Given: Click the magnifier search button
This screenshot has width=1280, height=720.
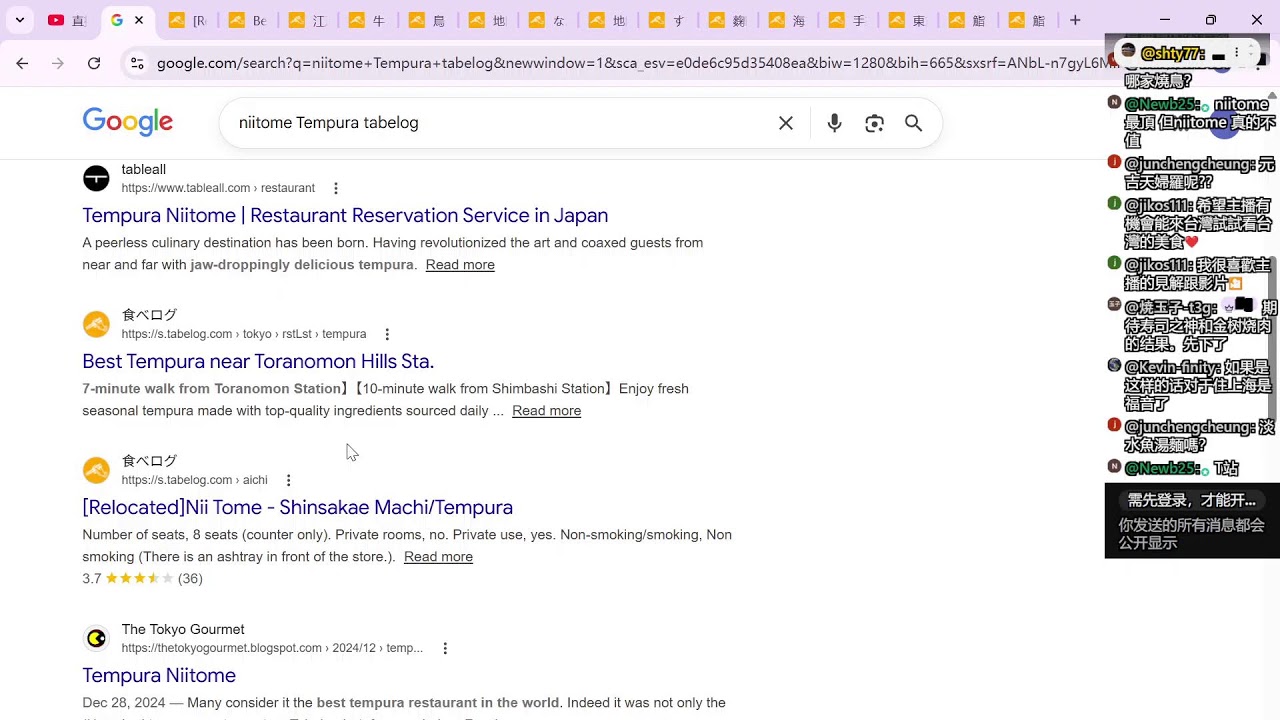Looking at the screenshot, I should pyautogui.click(x=913, y=123).
